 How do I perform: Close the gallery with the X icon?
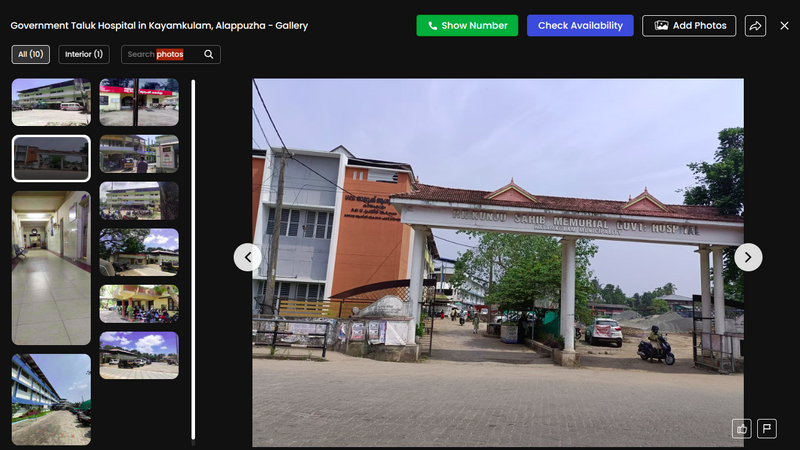(784, 26)
